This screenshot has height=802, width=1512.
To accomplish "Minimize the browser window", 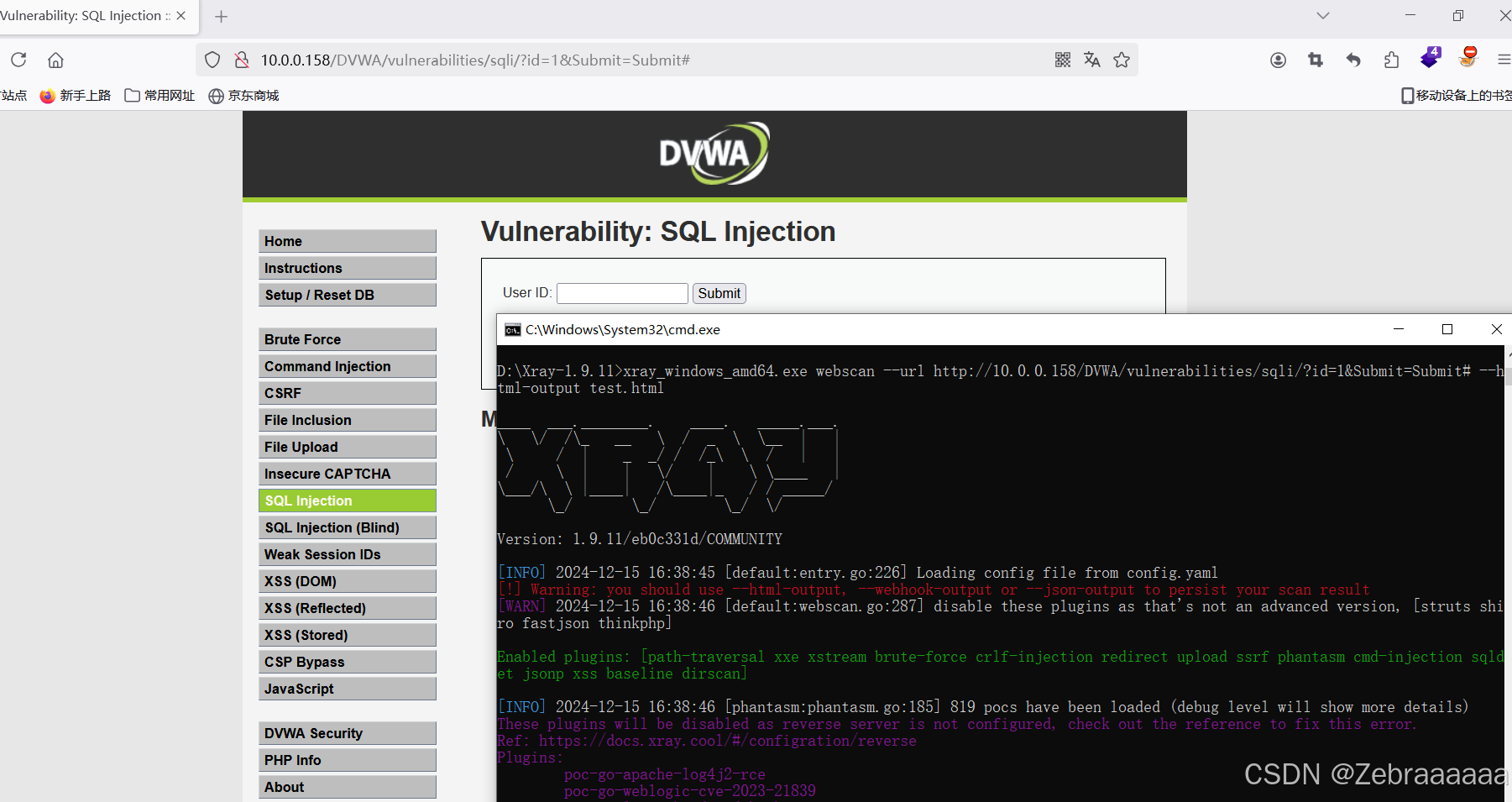I will (1410, 16).
